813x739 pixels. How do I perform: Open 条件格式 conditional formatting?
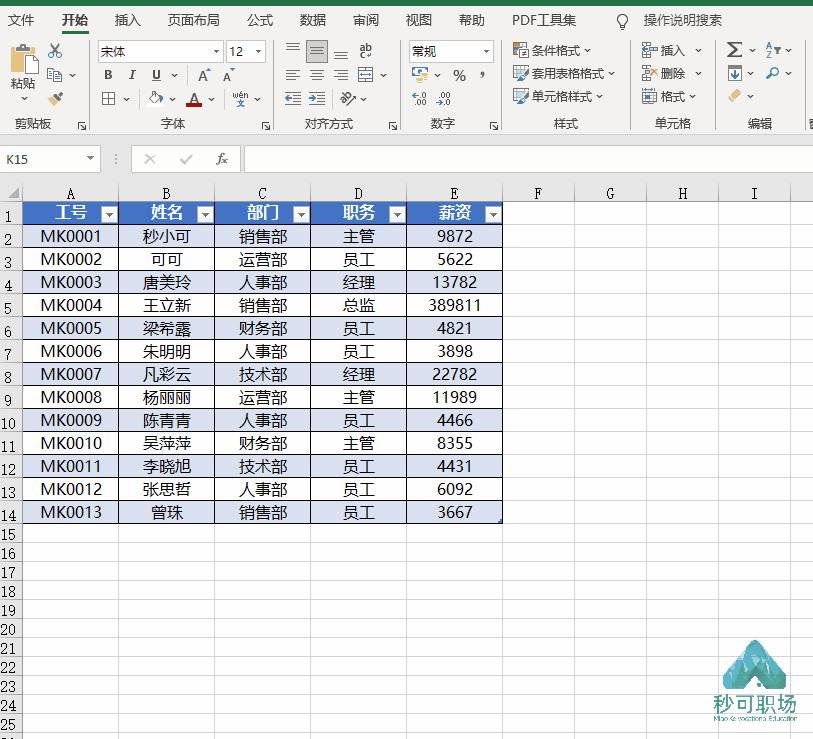(552, 50)
